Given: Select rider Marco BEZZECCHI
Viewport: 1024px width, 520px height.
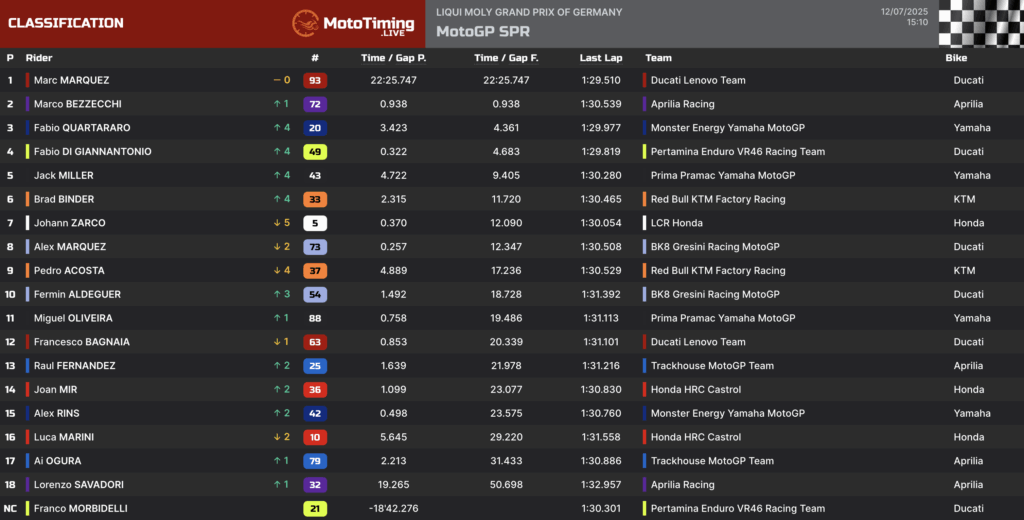Looking at the screenshot, I should pos(78,104).
